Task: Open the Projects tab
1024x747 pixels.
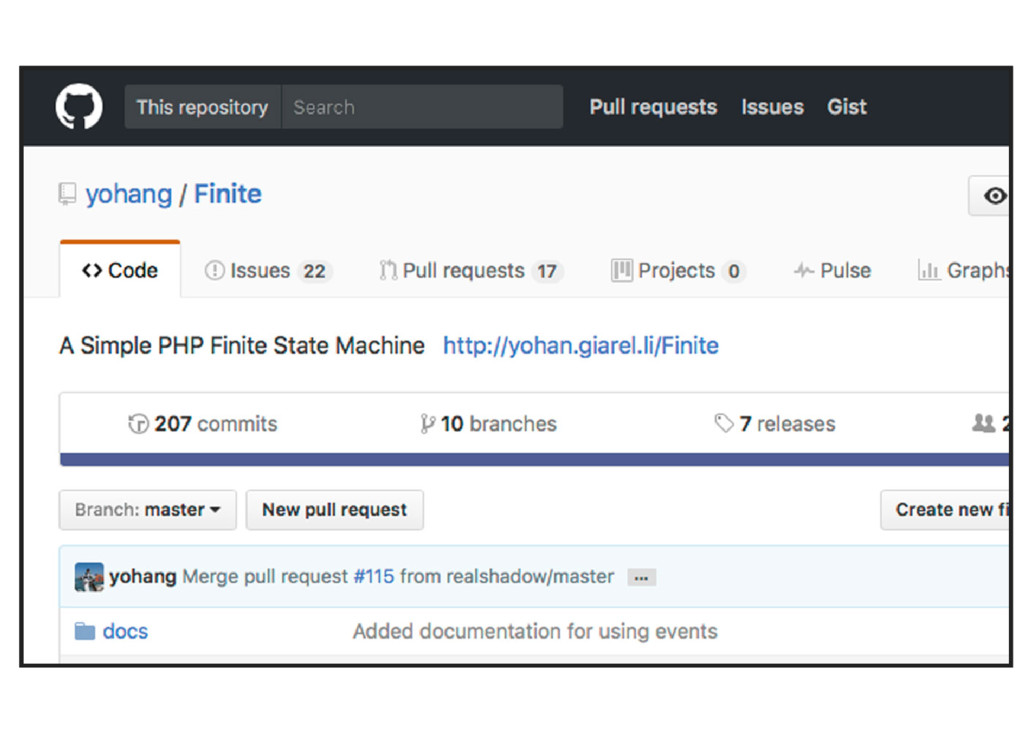Action: [x=678, y=271]
